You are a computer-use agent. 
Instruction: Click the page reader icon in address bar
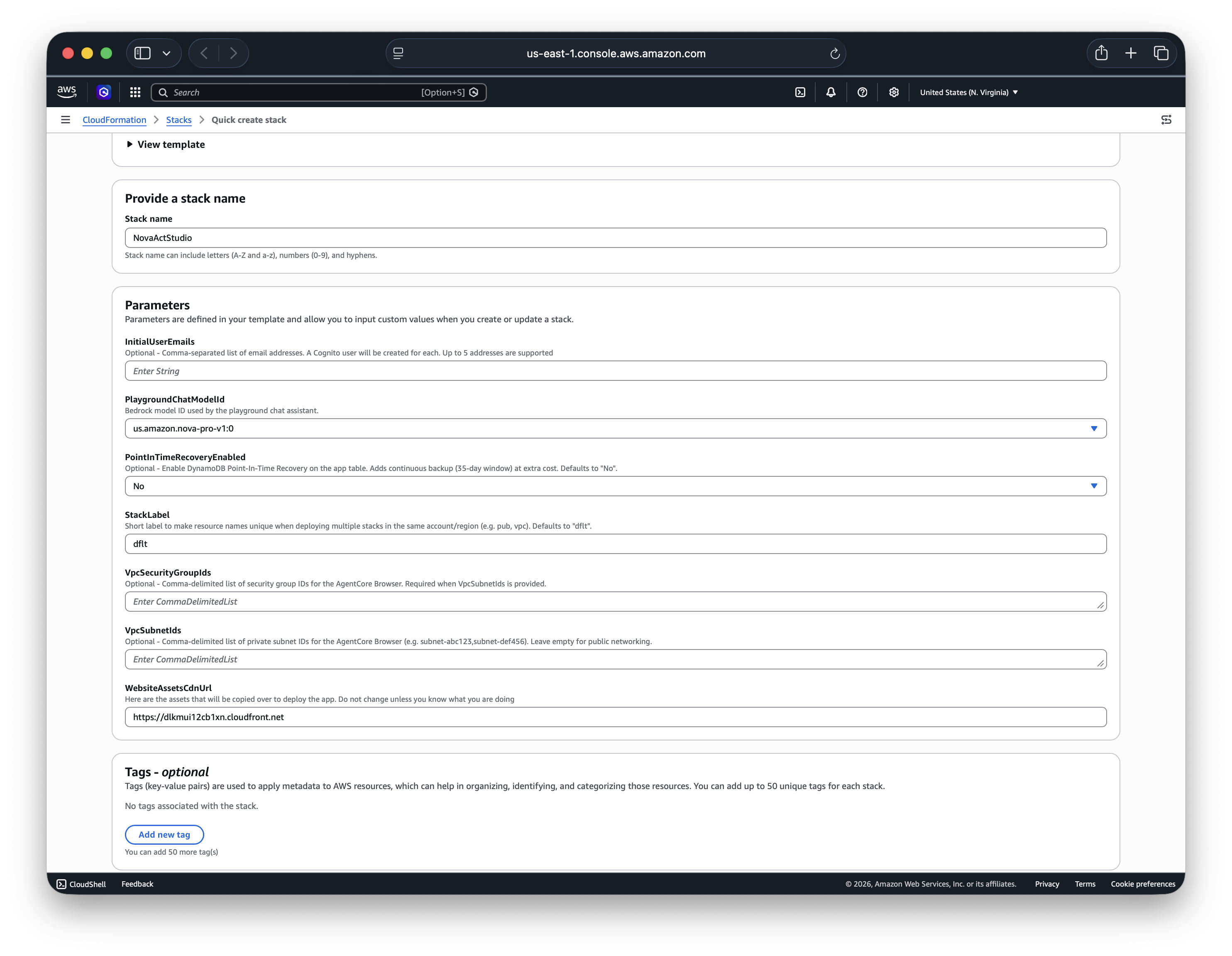coord(398,53)
